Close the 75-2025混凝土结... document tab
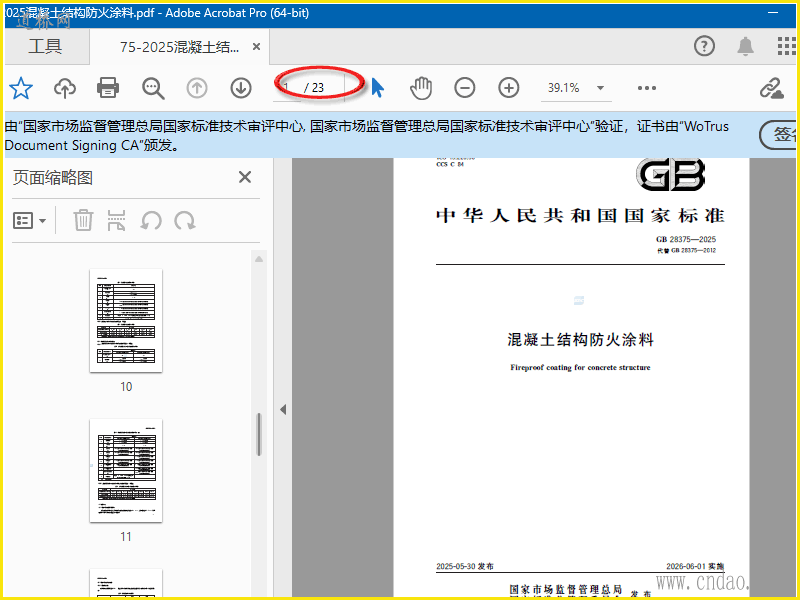 click(257, 47)
